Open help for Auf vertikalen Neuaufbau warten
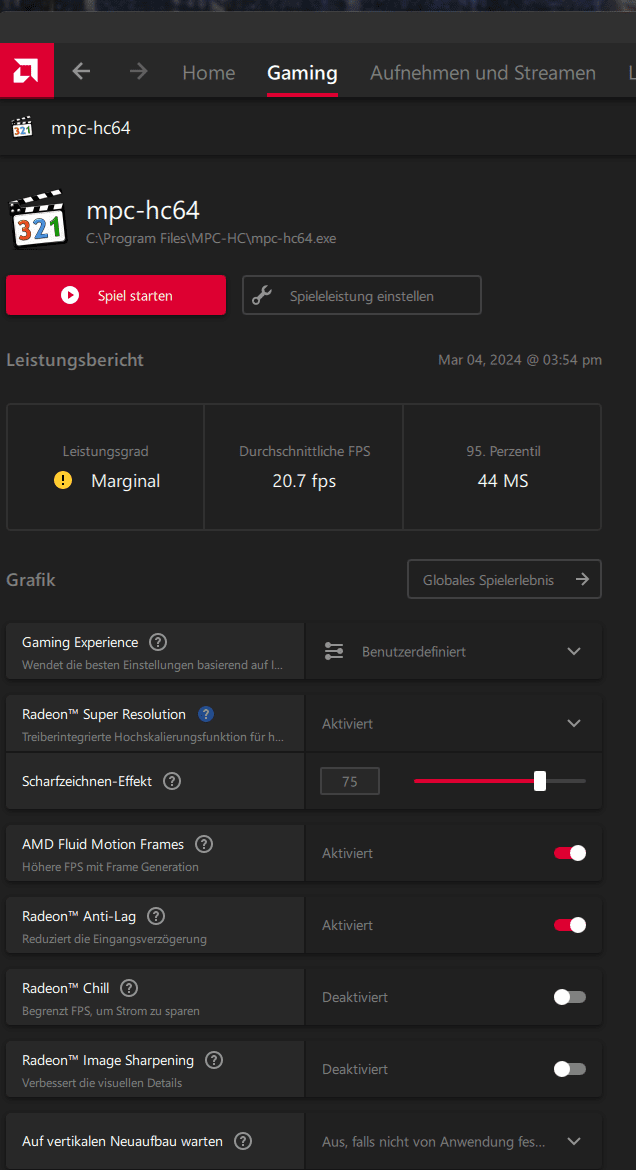The image size is (636, 1170). 243,1141
